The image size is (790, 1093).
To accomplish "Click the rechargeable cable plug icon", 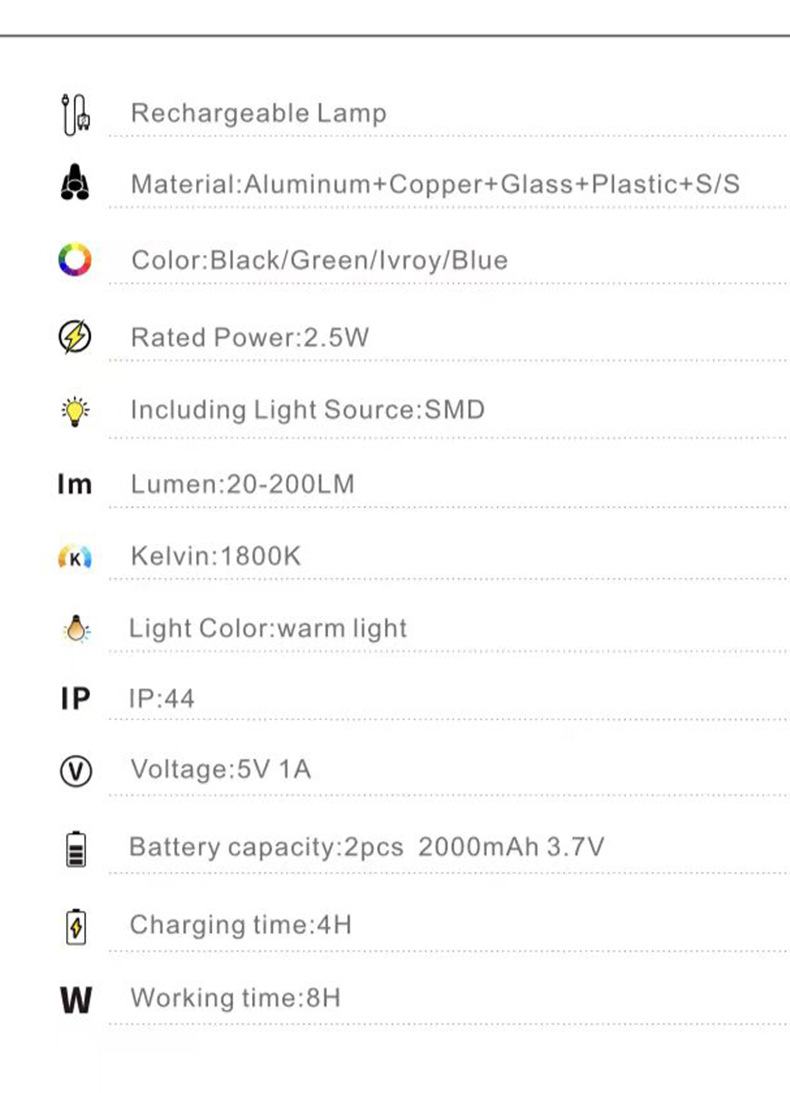I will [75, 113].
